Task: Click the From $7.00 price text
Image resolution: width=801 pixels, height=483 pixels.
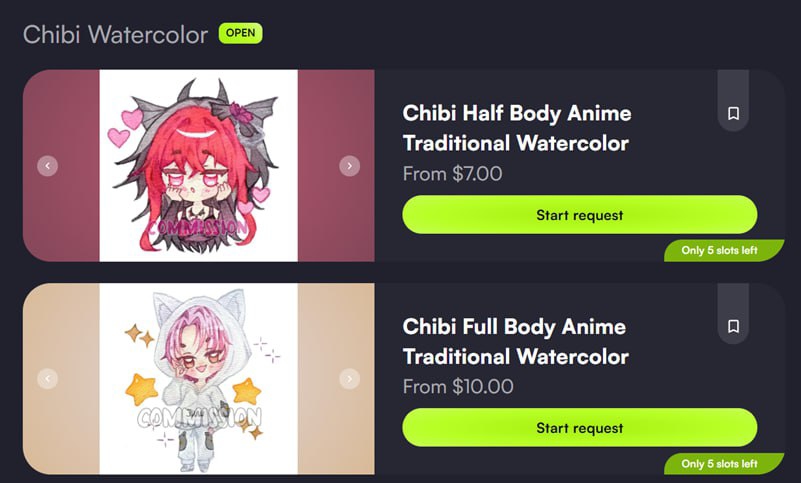Action: point(452,174)
